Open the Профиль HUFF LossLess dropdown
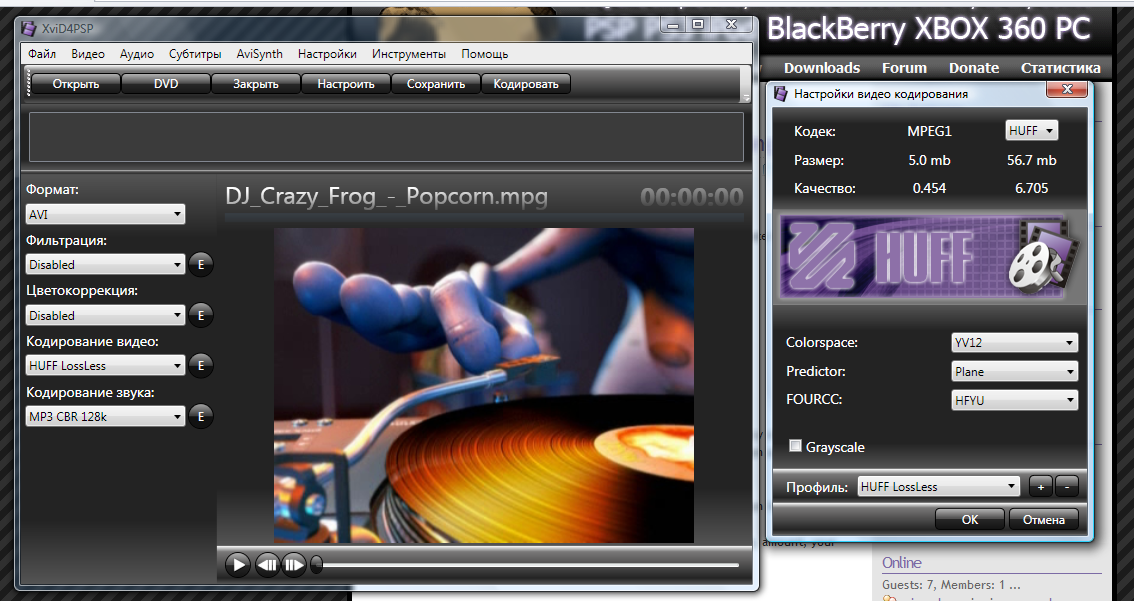This screenshot has height=601, width=1134. click(939, 487)
